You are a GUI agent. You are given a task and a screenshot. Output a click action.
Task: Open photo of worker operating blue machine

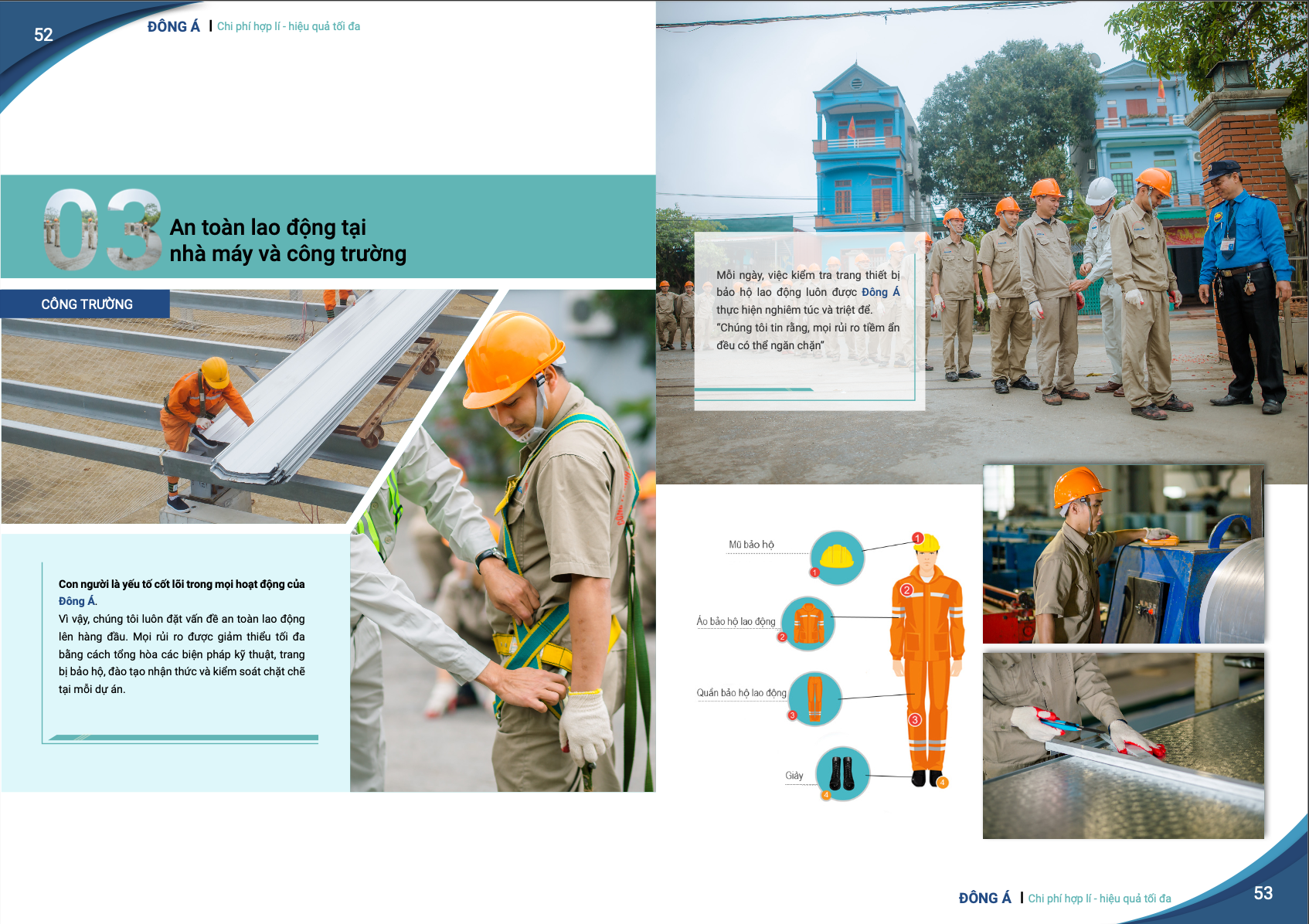1123,555
